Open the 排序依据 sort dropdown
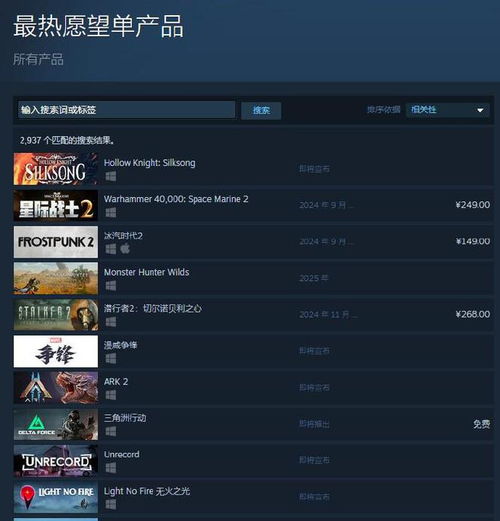The height and width of the screenshot is (521, 500). click(x=447, y=110)
